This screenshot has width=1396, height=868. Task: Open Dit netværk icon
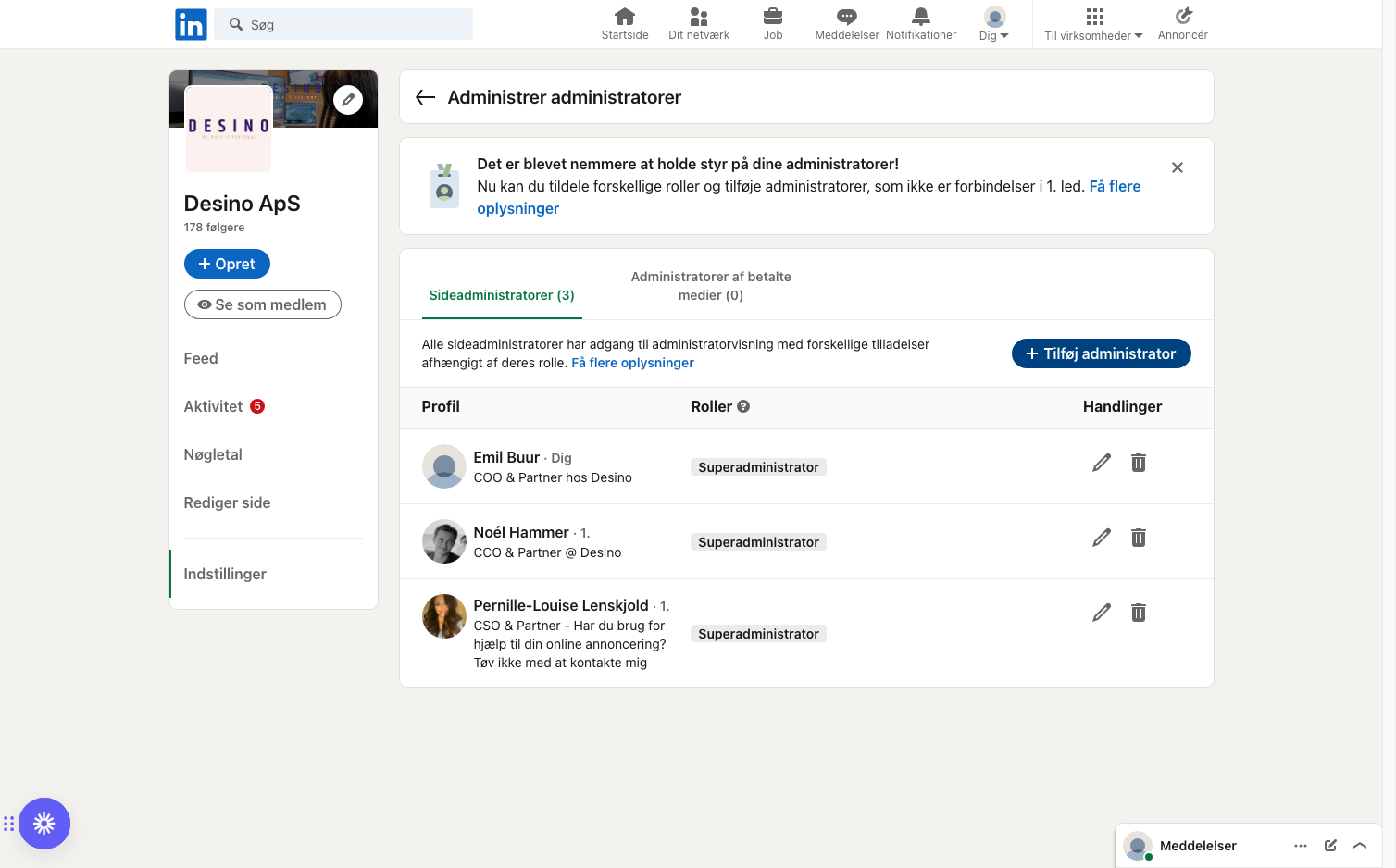[x=699, y=24]
